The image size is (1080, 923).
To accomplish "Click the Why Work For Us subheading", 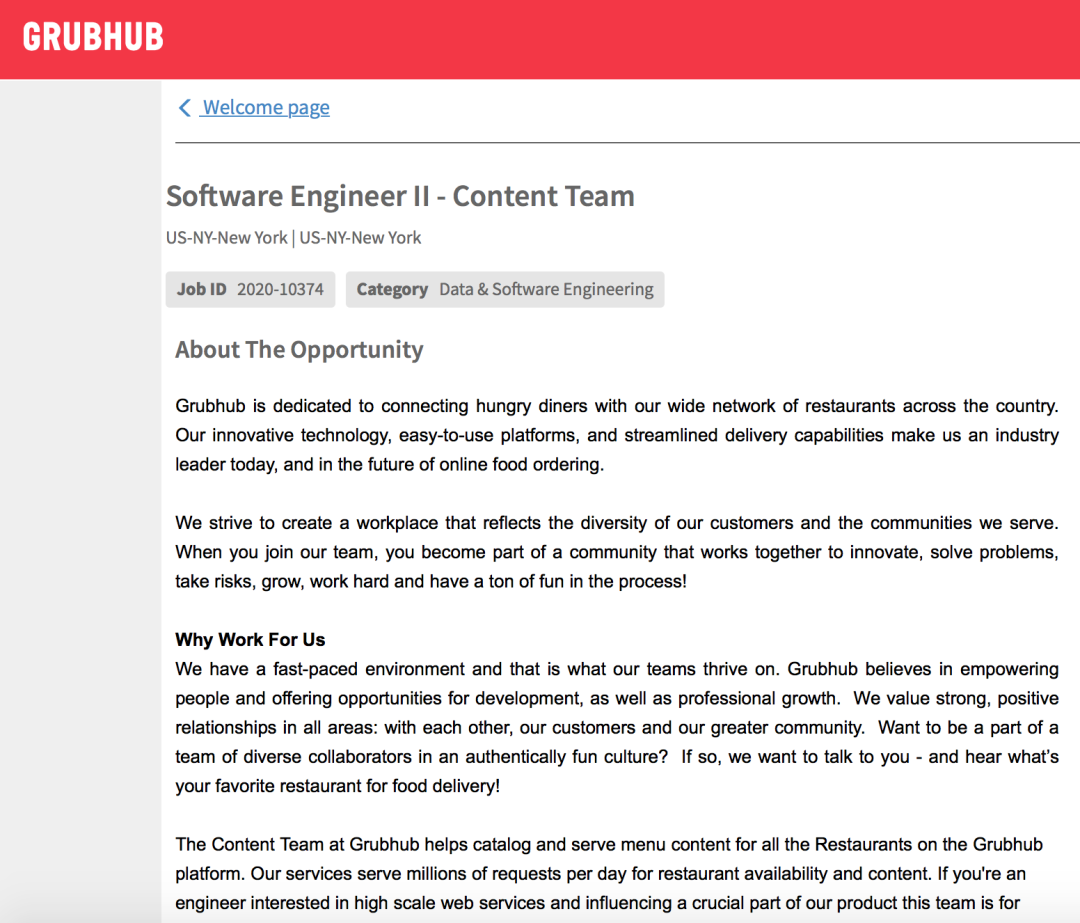I will tap(250, 640).
